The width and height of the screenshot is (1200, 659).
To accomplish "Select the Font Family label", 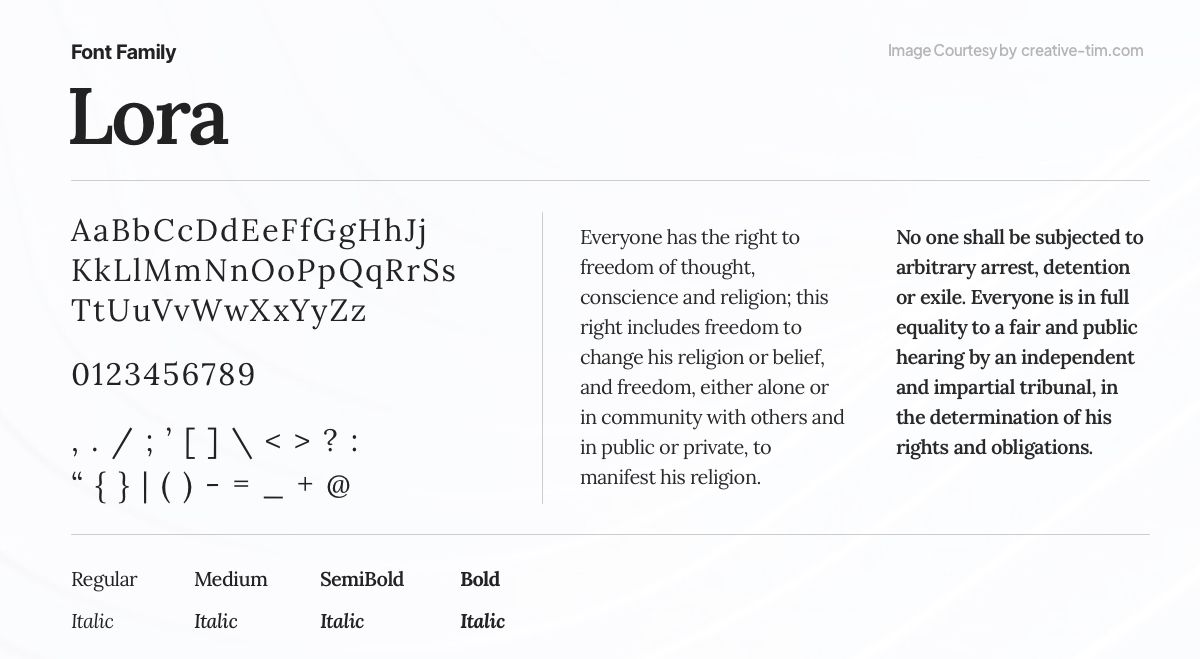I will (x=123, y=52).
